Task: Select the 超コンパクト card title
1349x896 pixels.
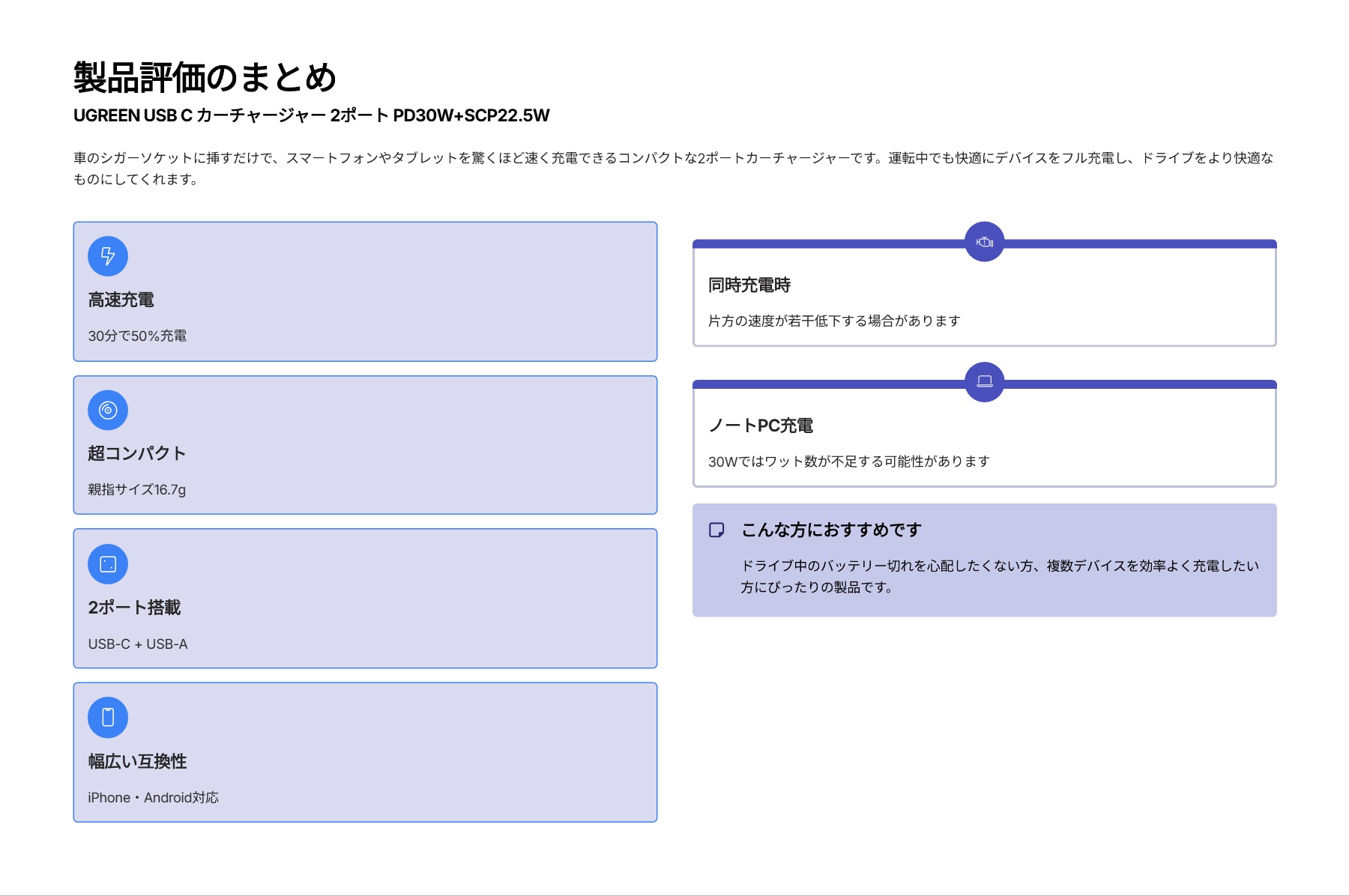Action: coord(136,453)
